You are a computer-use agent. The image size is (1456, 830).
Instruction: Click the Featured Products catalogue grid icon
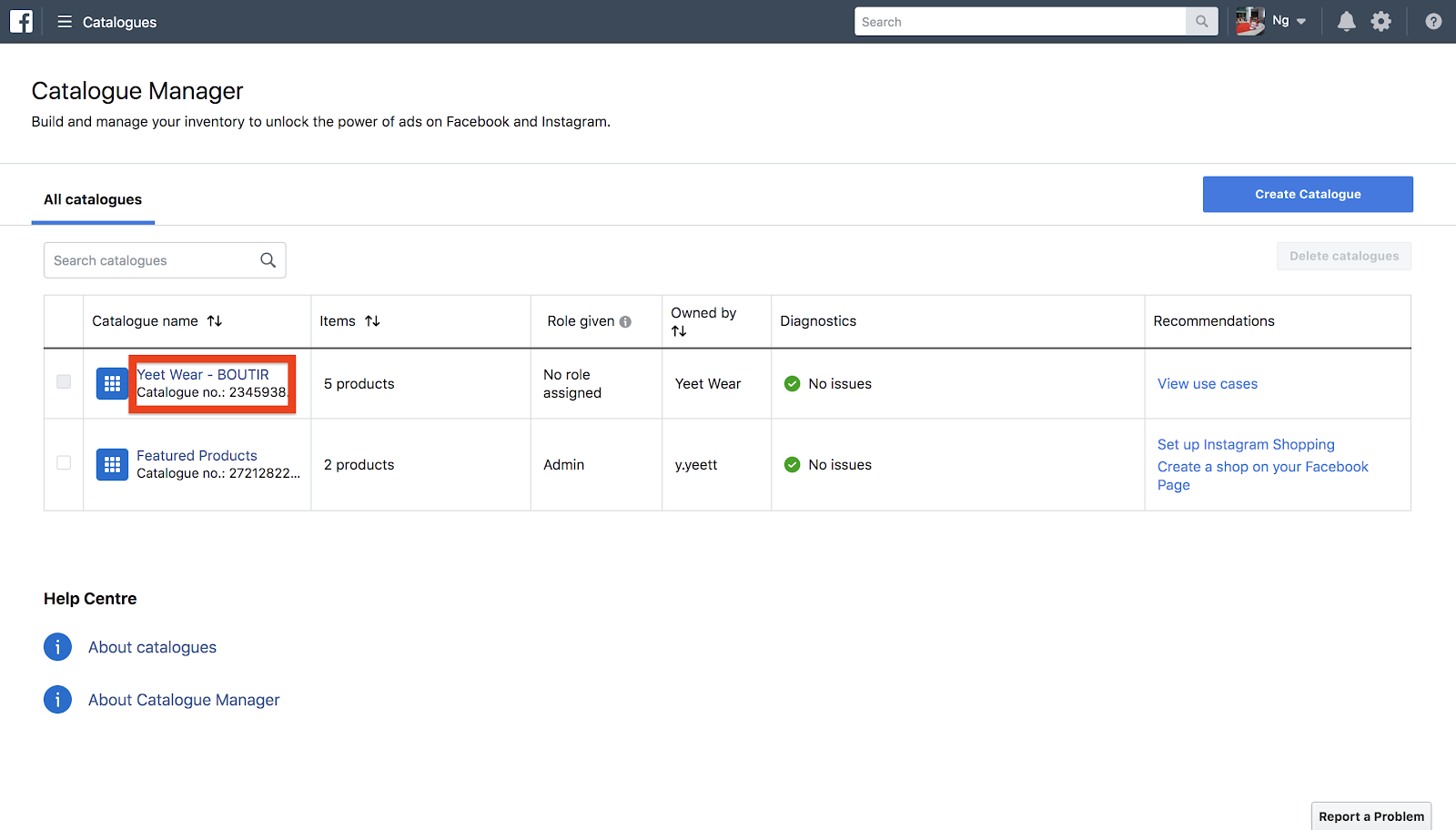112,465
